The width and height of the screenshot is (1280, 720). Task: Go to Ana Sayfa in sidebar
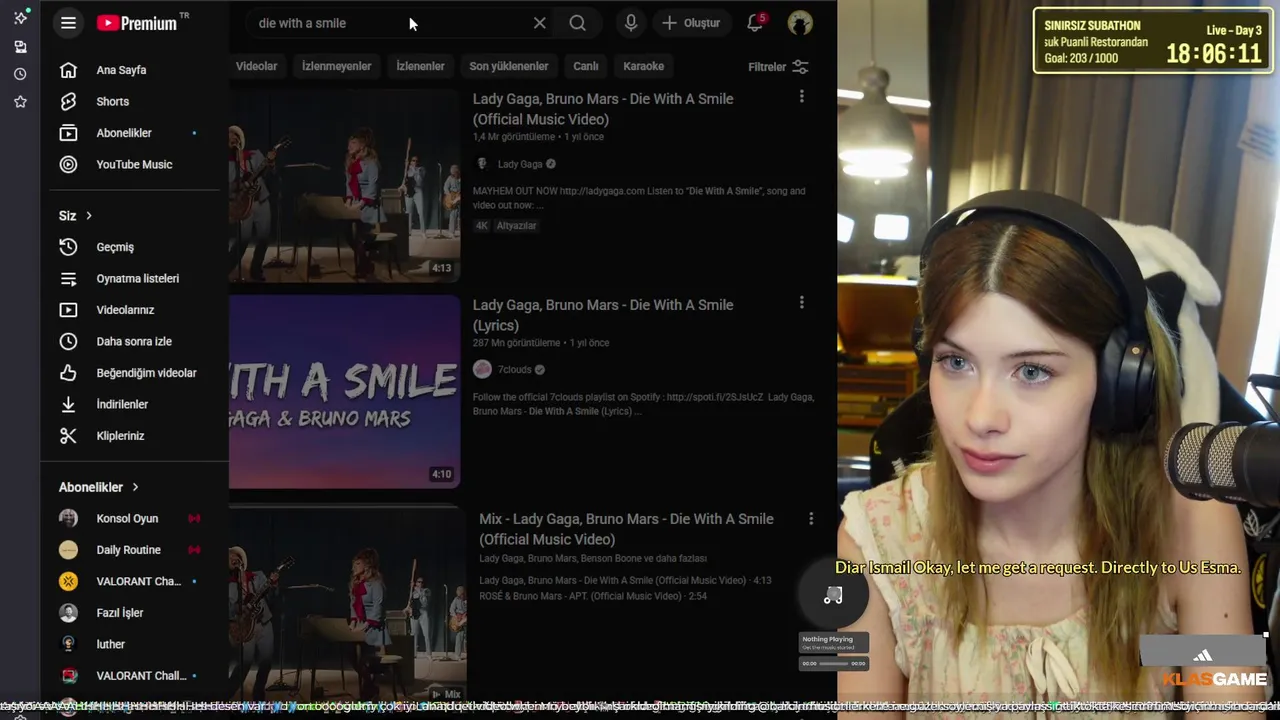(x=134, y=70)
